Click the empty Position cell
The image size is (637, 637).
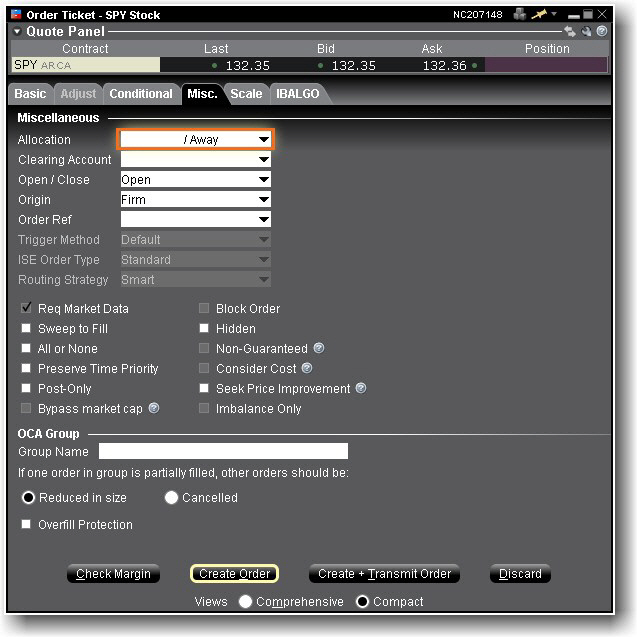[546, 65]
